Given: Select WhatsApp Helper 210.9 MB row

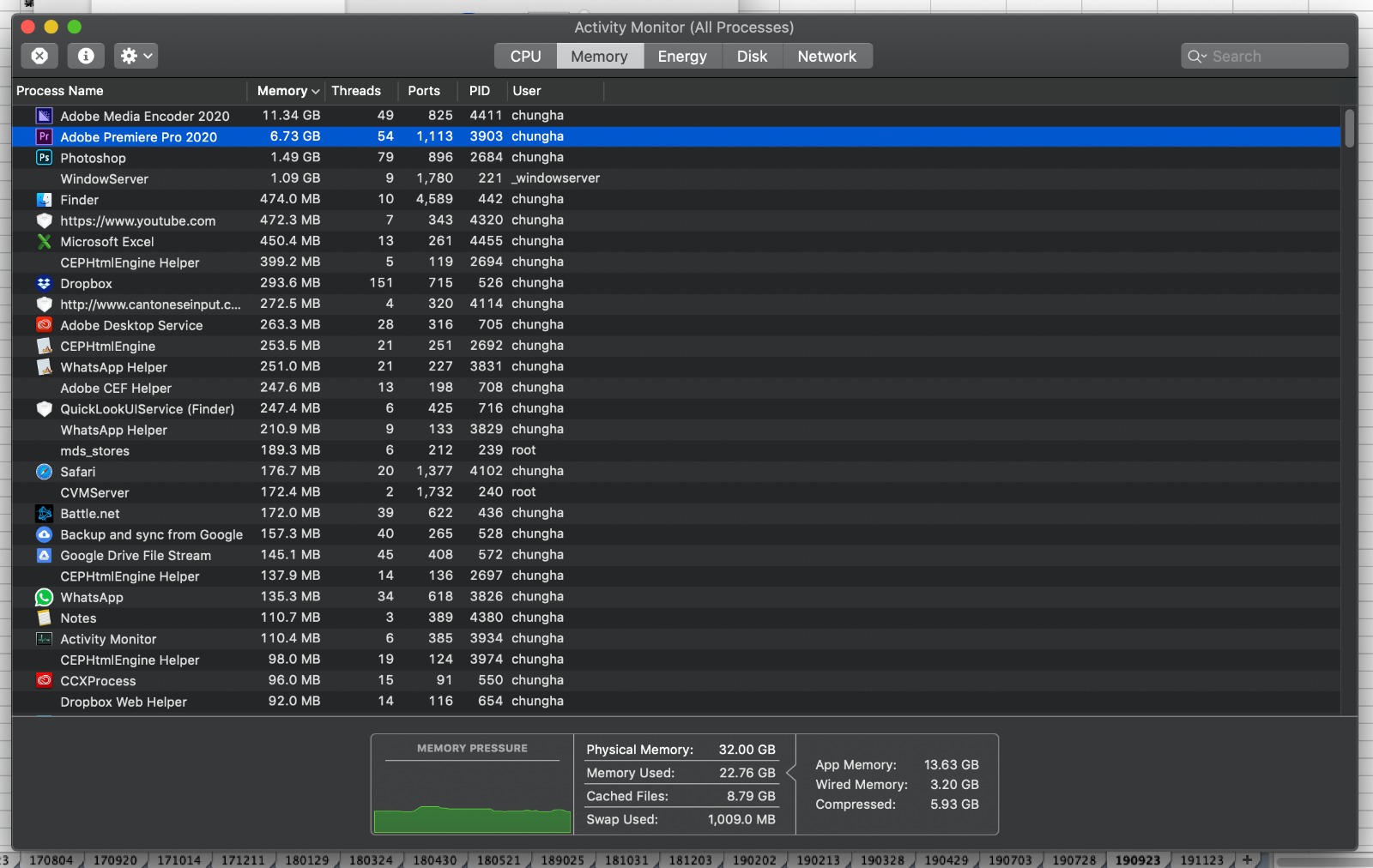Looking at the screenshot, I should pyautogui.click(x=676, y=430).
